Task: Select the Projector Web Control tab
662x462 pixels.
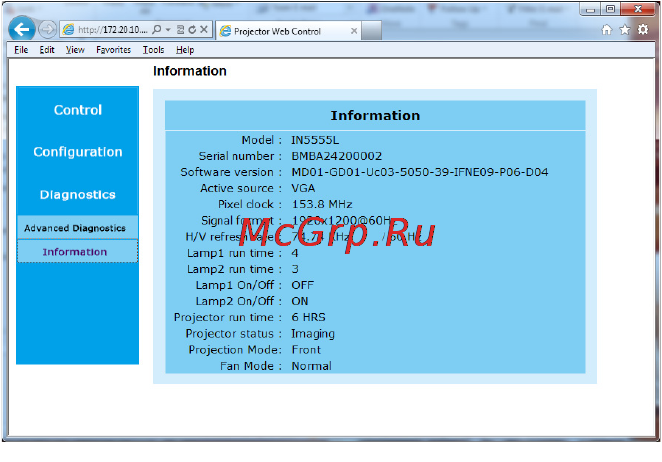Action: coord(288,31)
